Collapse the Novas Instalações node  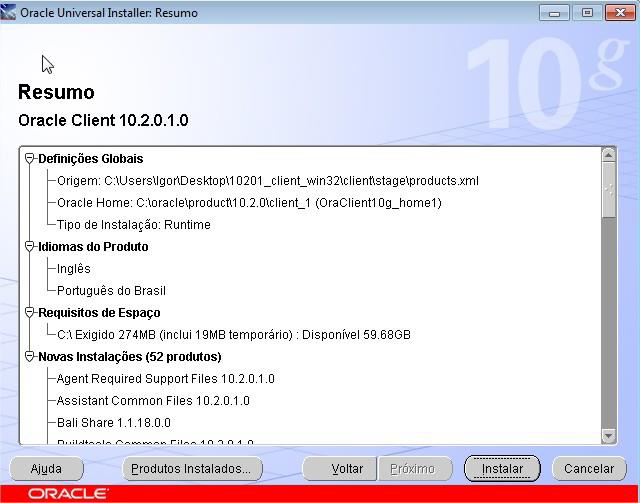(x=29, y=357)
